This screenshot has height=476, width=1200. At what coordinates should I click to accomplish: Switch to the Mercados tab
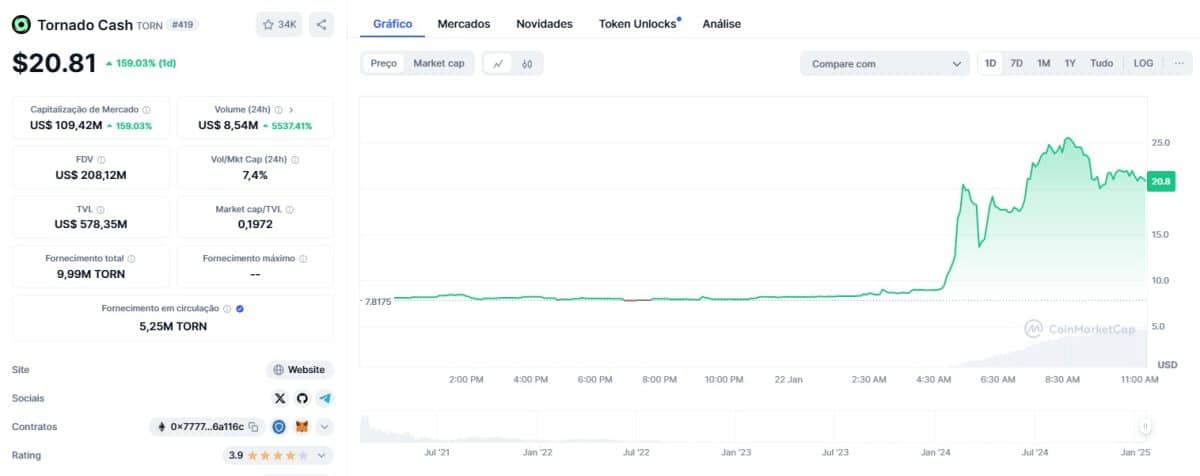(x=466, y=23)
